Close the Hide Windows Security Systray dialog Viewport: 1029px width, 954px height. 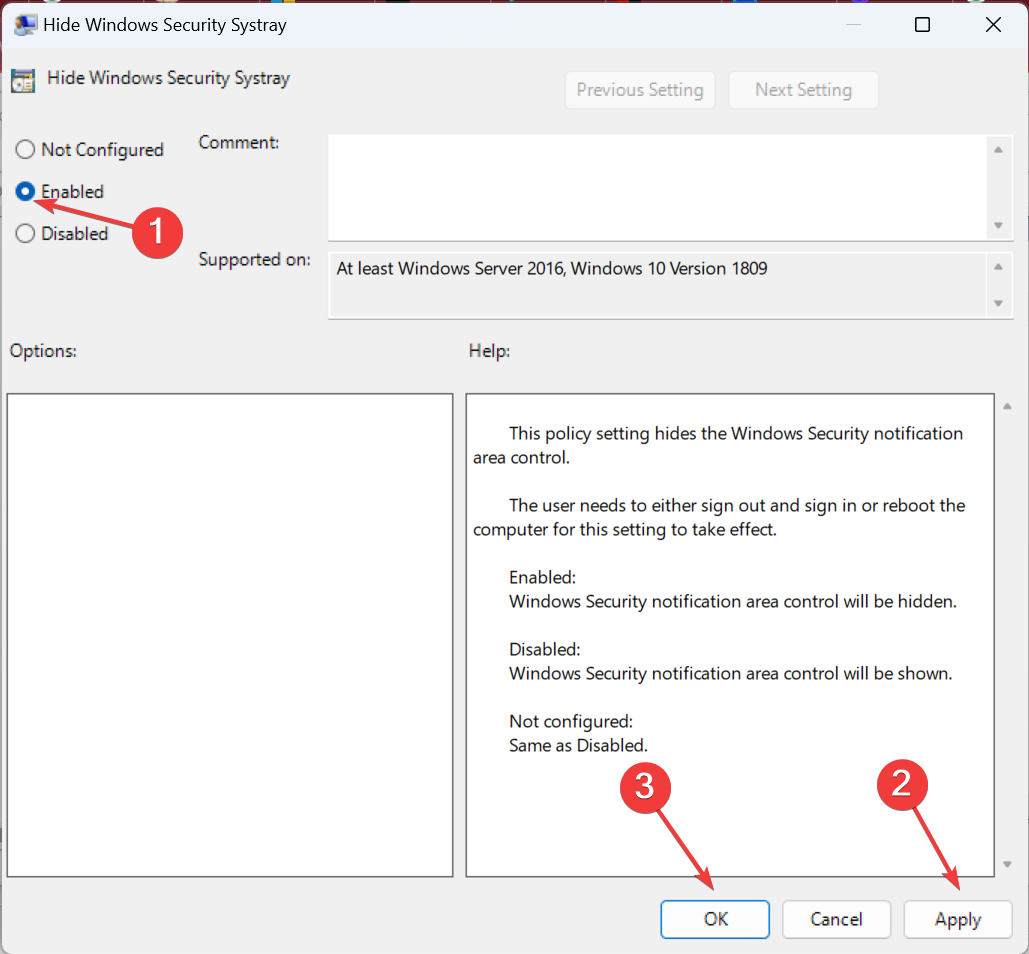pos(994,25)
